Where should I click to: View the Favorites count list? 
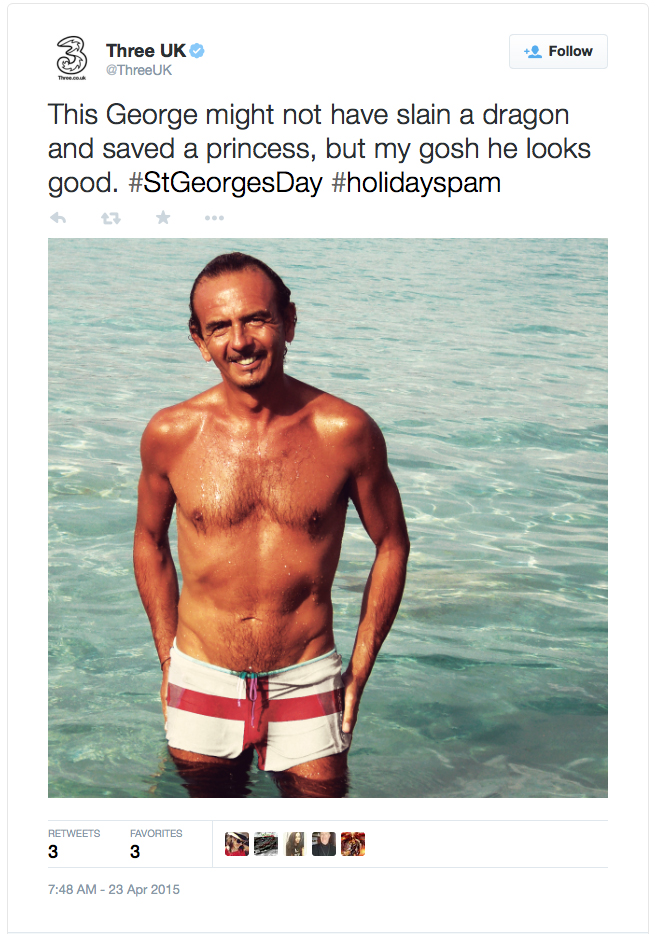[156, 843]
